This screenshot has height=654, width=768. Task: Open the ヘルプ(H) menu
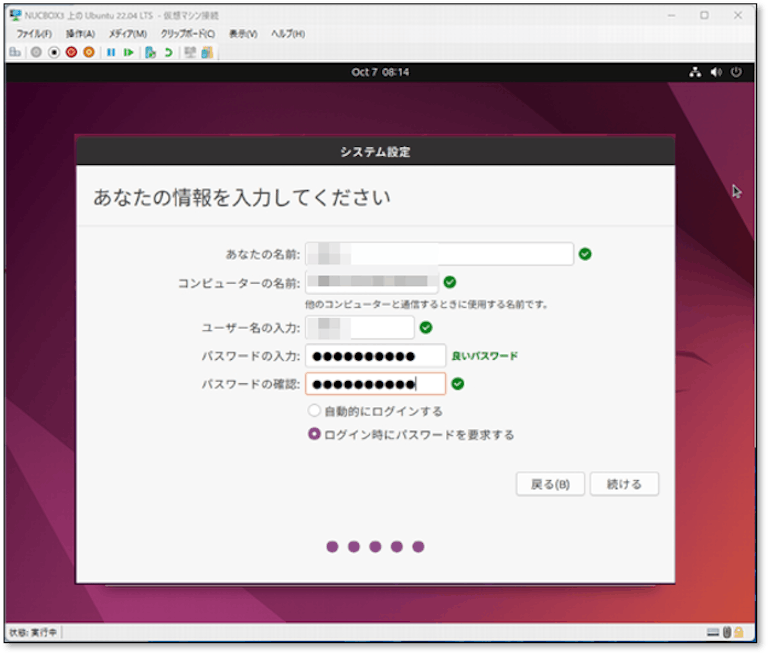point(288,34)
